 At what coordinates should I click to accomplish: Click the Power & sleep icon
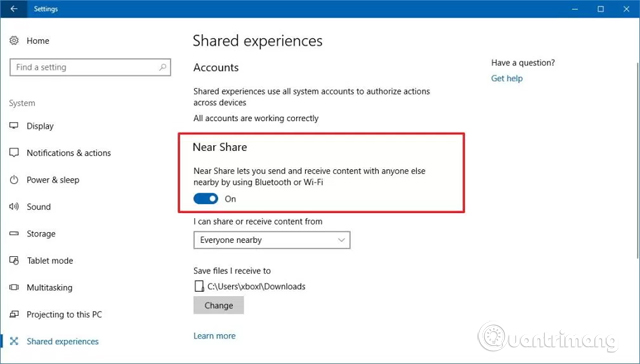point(14,180)
